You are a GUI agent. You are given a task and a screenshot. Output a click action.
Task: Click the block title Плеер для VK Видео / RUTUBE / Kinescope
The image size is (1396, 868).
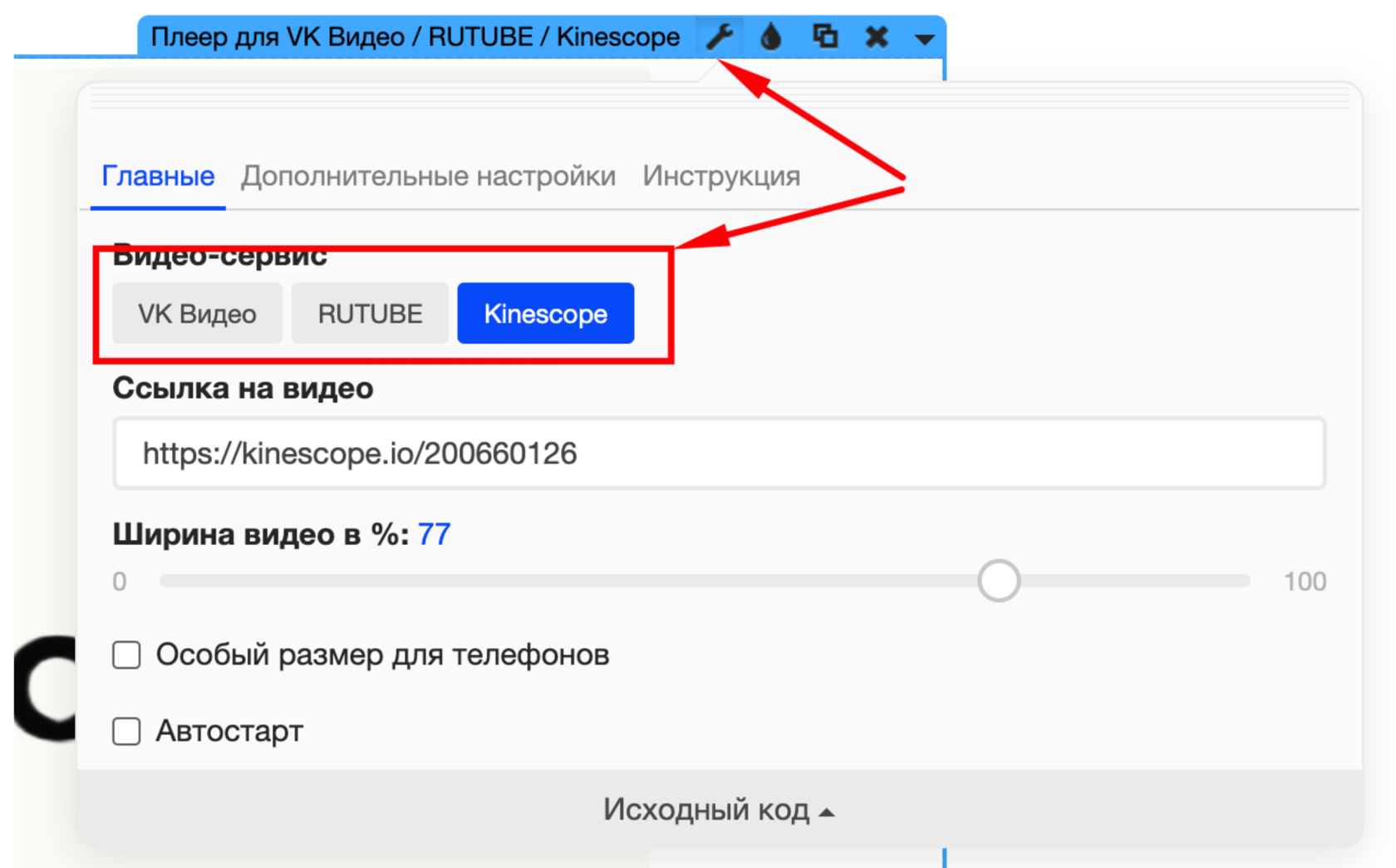415,37
